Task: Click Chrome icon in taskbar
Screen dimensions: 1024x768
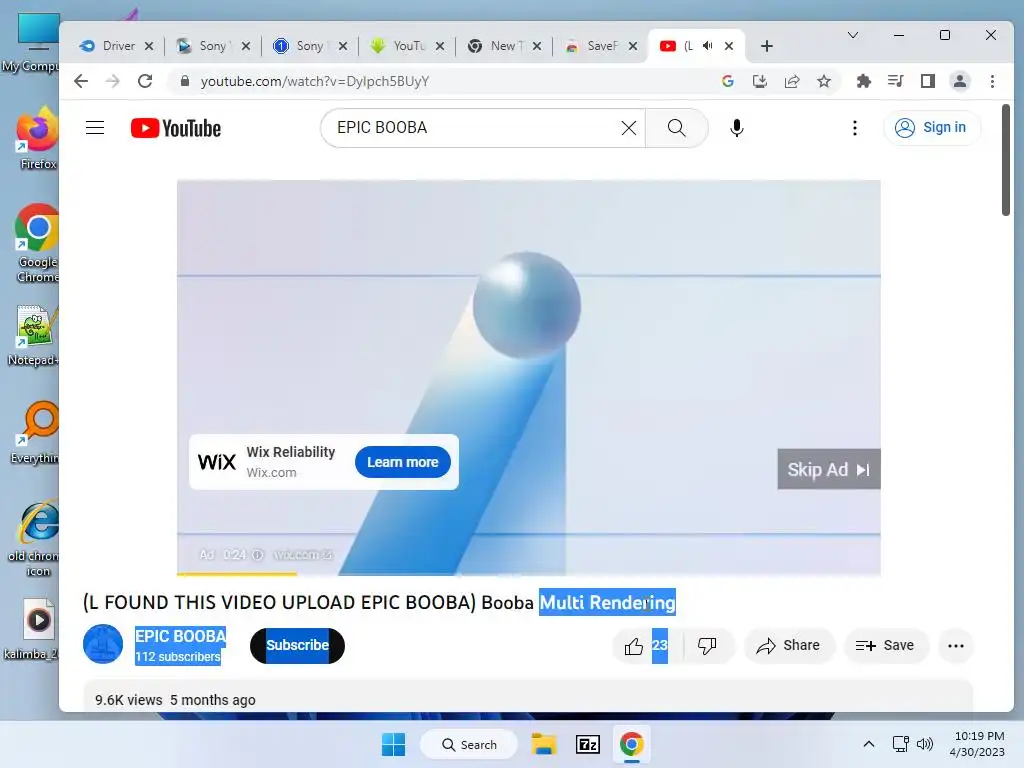Action: [632, 744]
